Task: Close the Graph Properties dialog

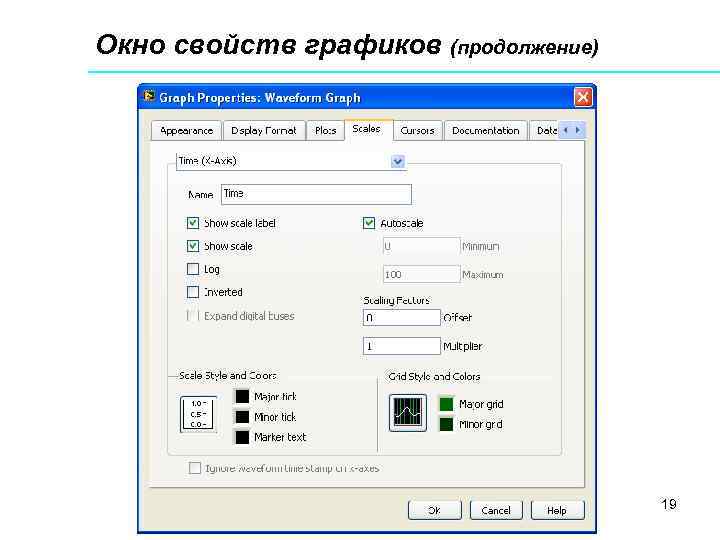Action: click(583, 97)
